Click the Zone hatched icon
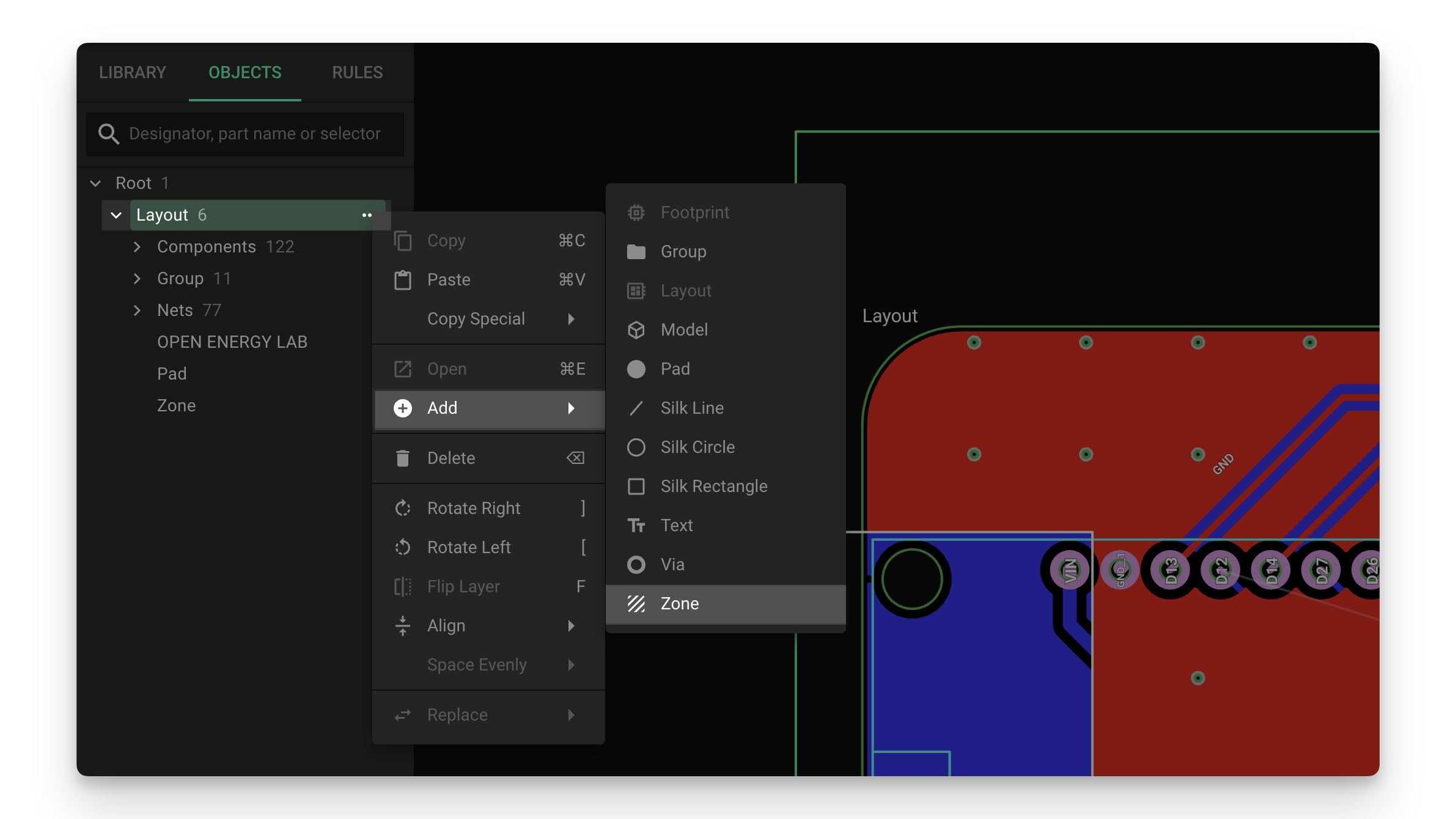 (636, 604)
